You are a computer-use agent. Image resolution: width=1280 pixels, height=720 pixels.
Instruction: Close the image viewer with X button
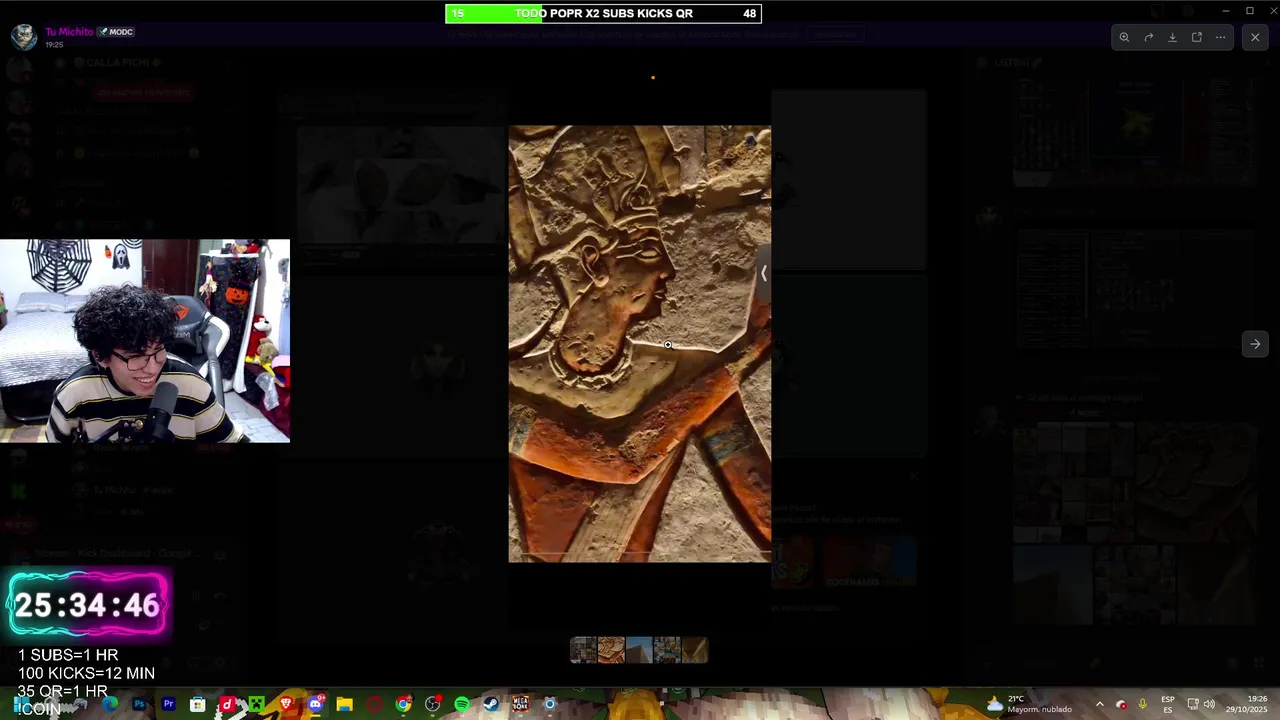tap(1255, 37)
